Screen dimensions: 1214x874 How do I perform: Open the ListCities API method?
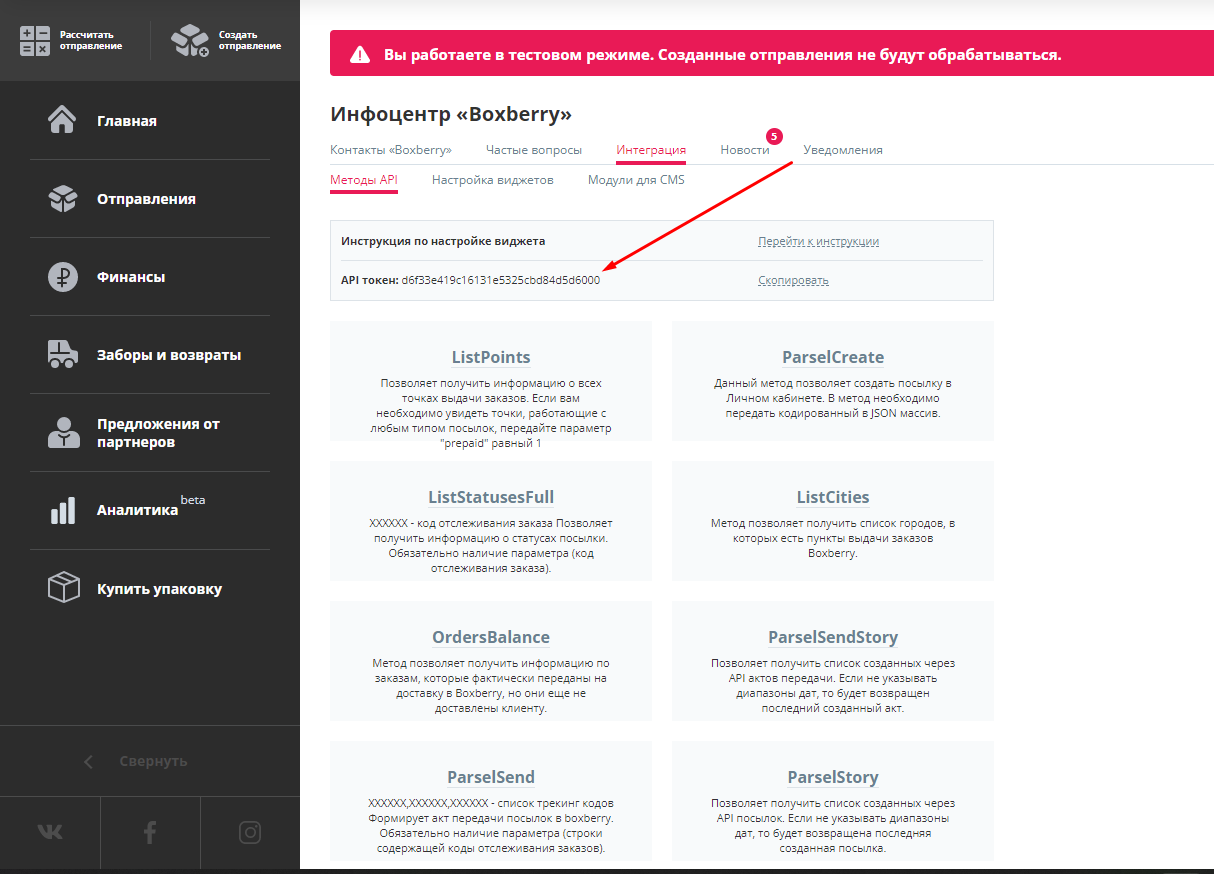pyautogui.click(x=833, y=497)
